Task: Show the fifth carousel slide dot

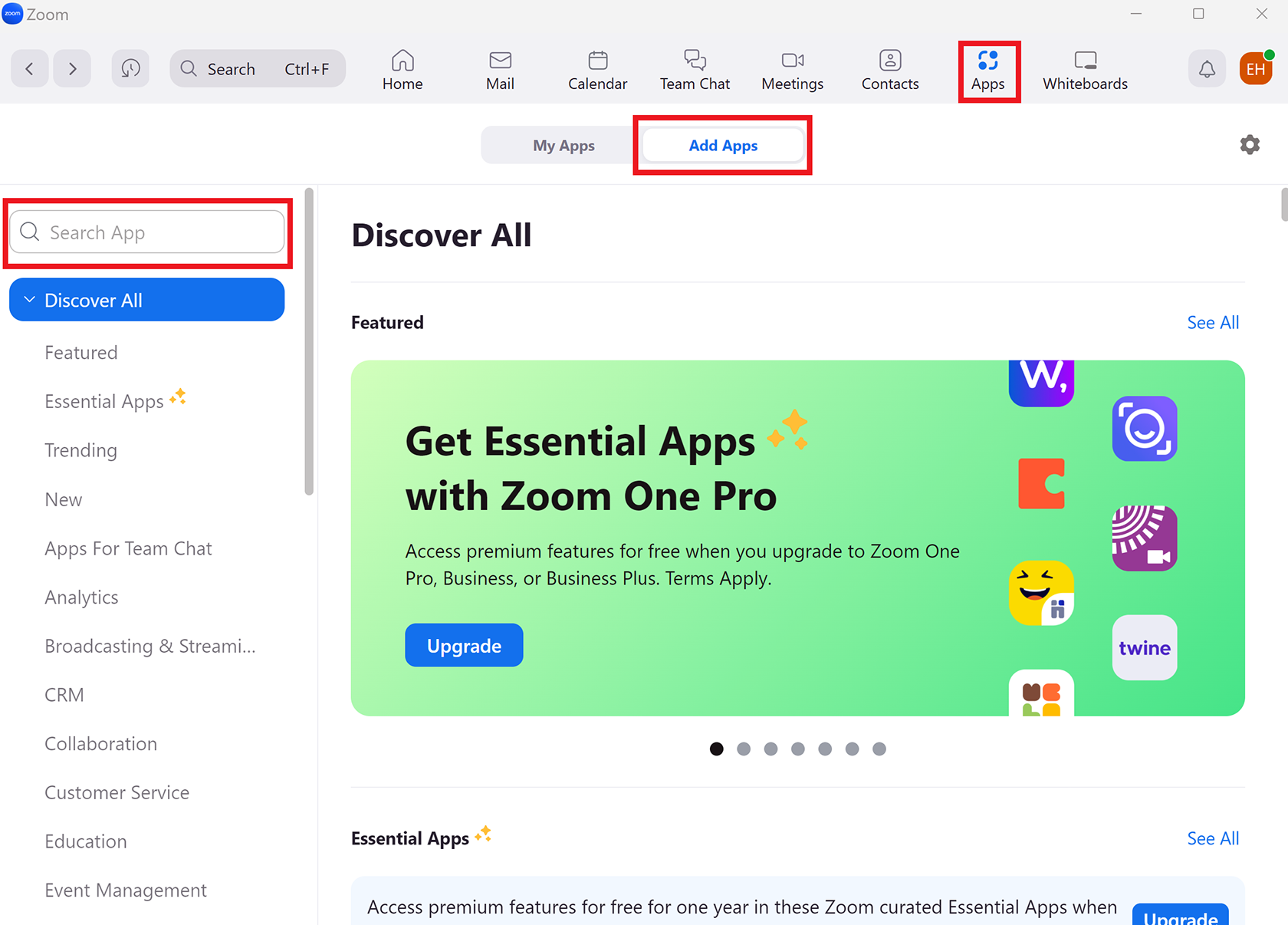Action: click(x=825, y=749)
